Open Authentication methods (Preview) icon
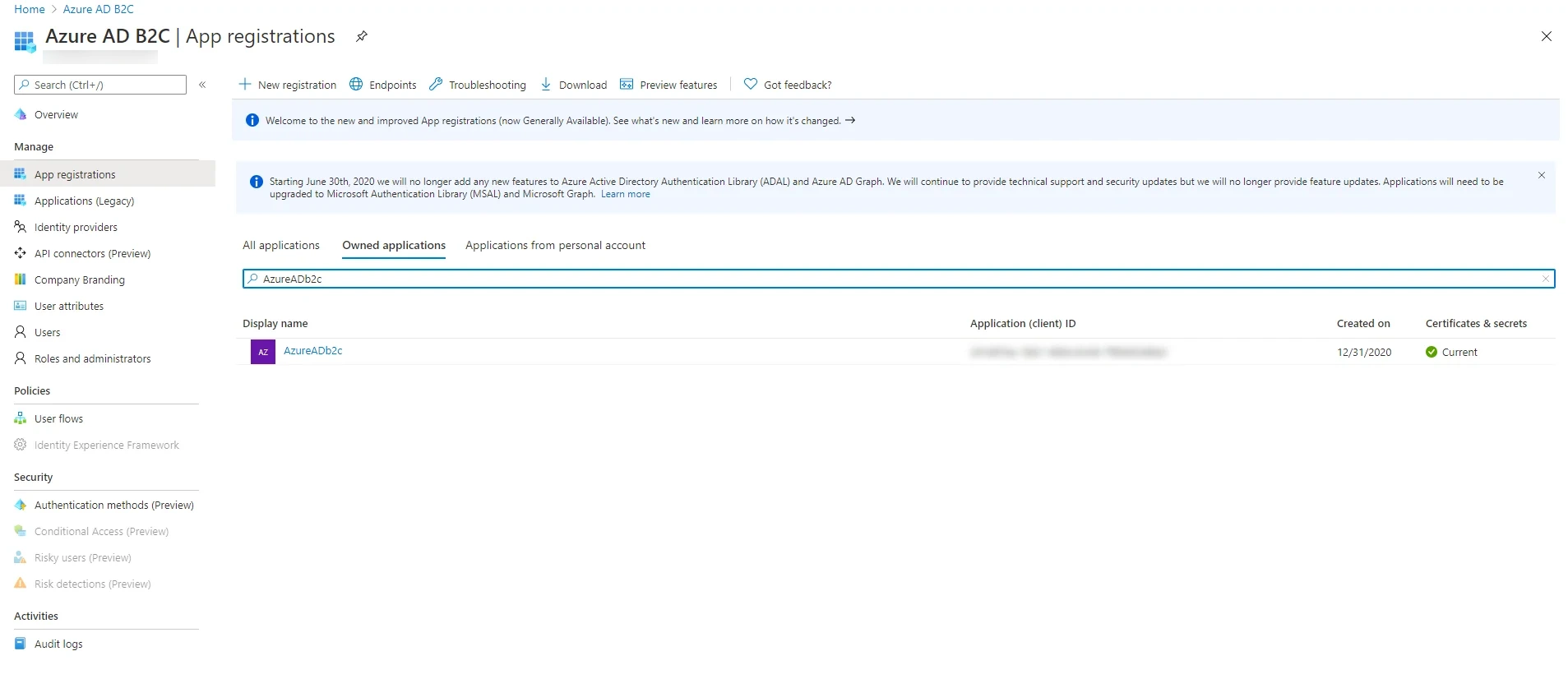1568x688 pixels. point(21,505)
